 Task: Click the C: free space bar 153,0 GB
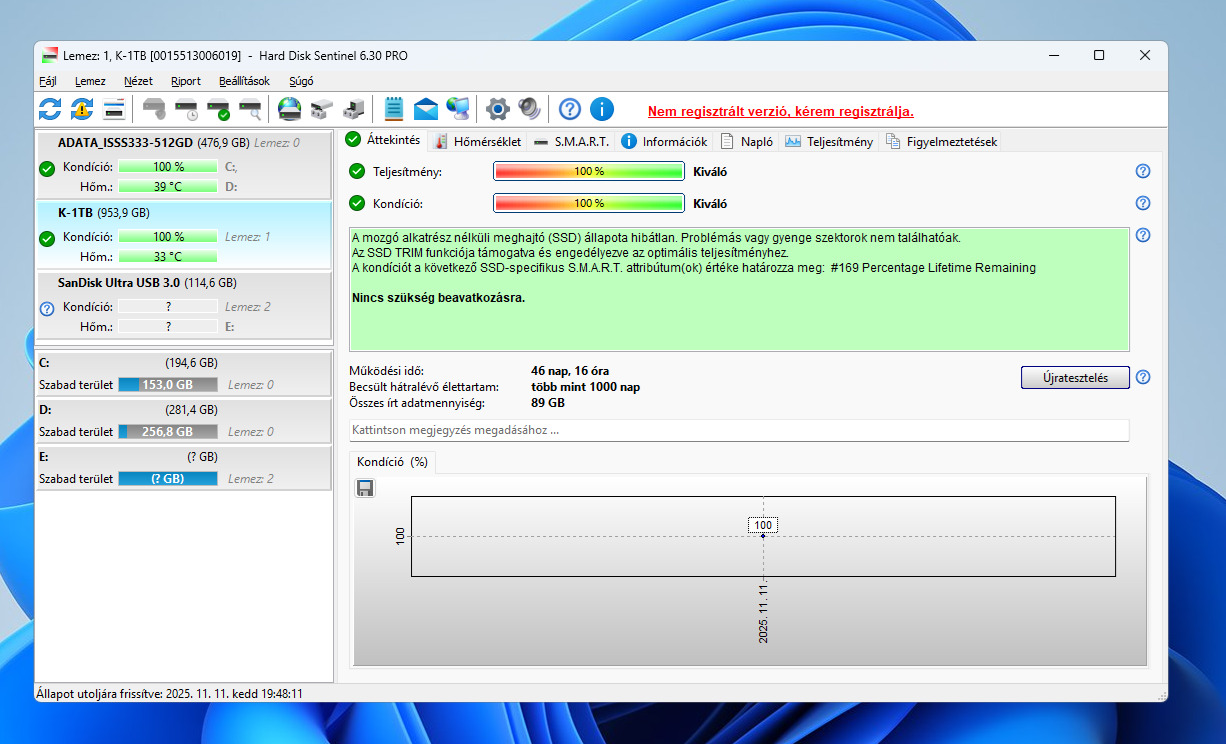click(x=168, y=384)
